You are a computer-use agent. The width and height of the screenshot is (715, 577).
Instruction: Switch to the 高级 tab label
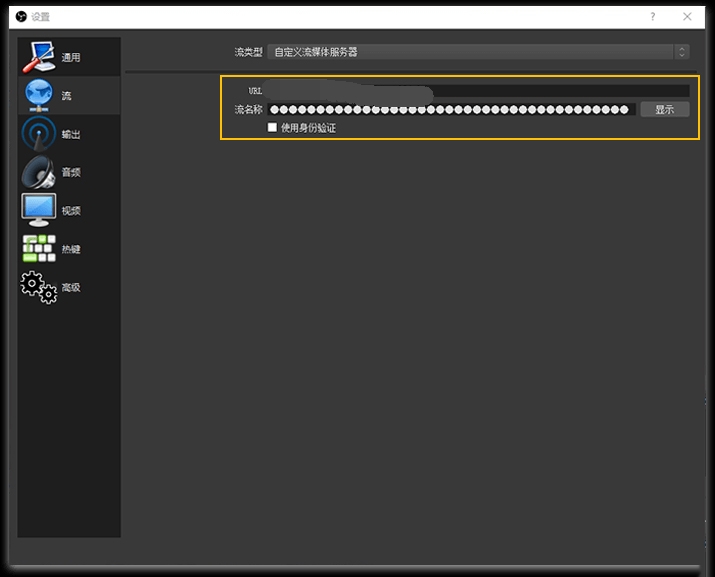(71, 287)
